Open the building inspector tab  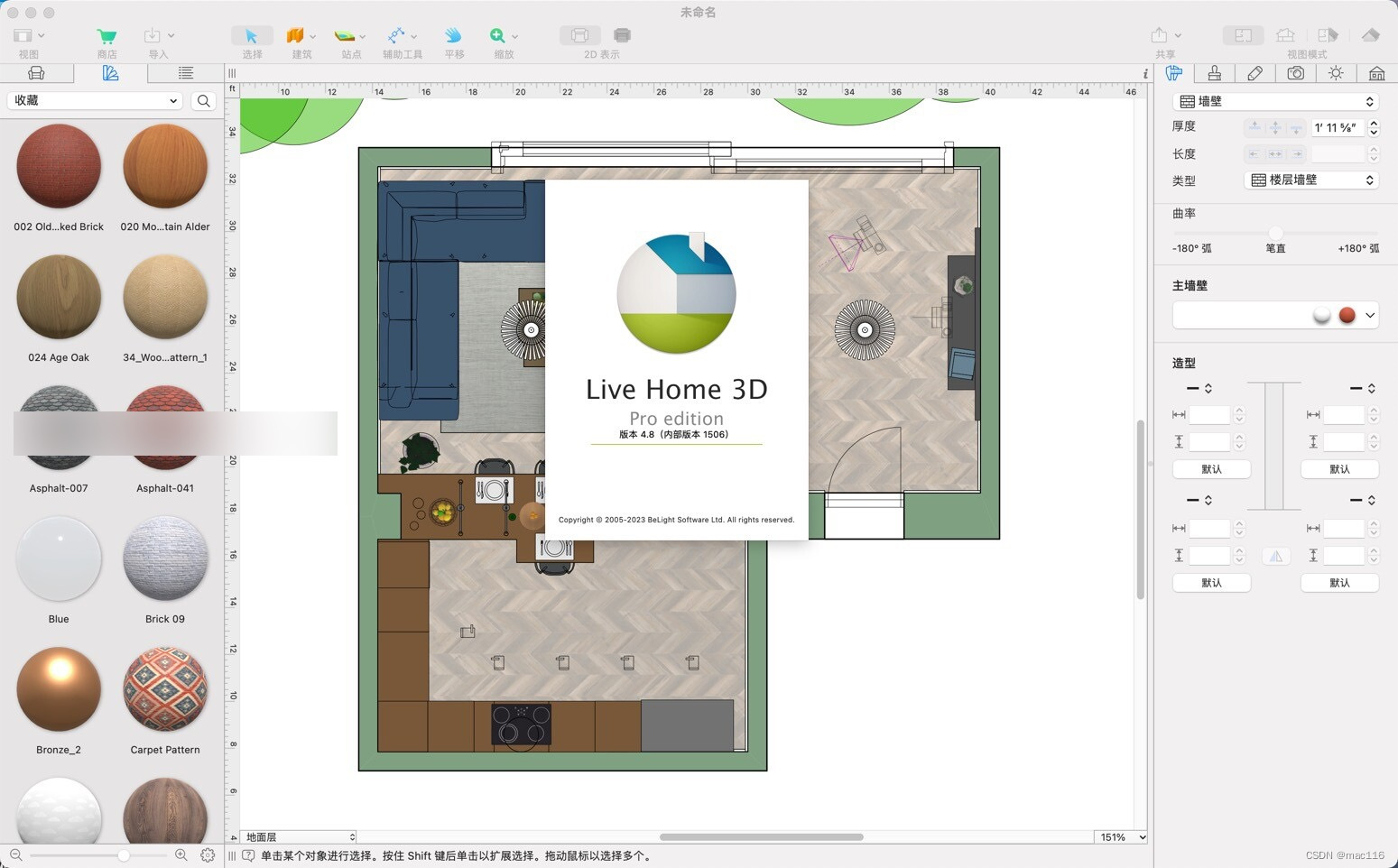(x=1376, y=73)
